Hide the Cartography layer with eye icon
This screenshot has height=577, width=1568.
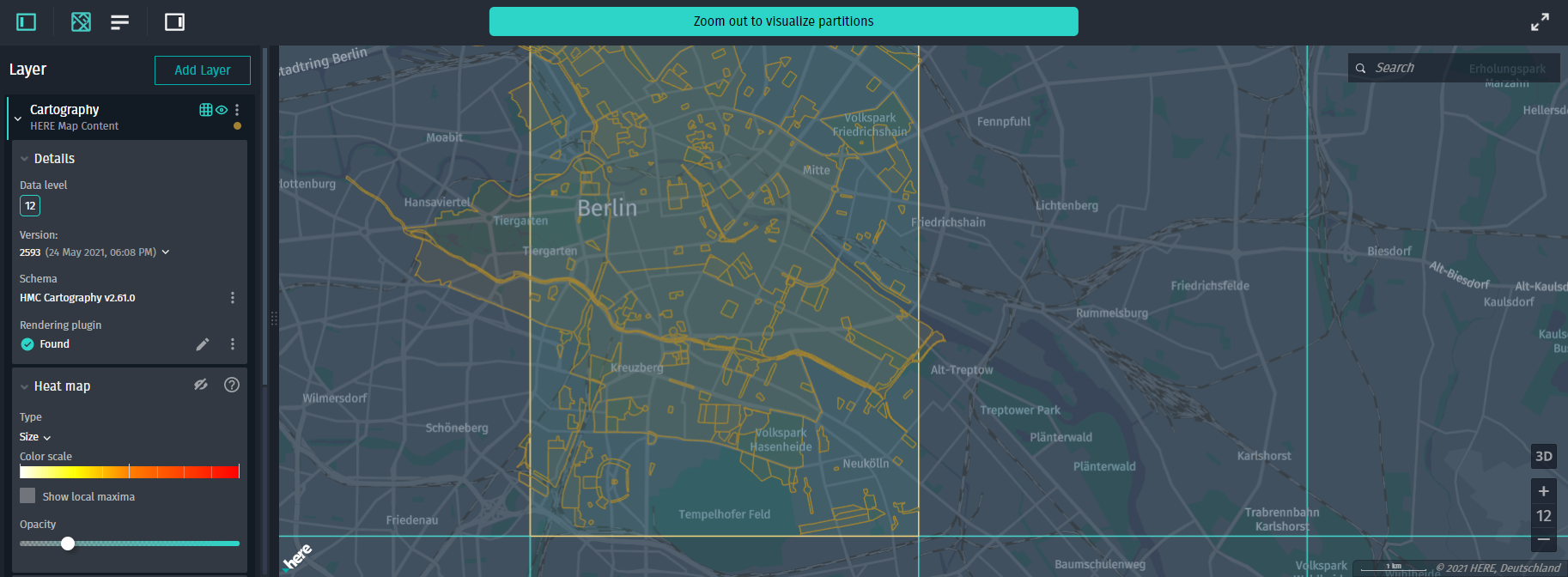click(x=222, y=110)
